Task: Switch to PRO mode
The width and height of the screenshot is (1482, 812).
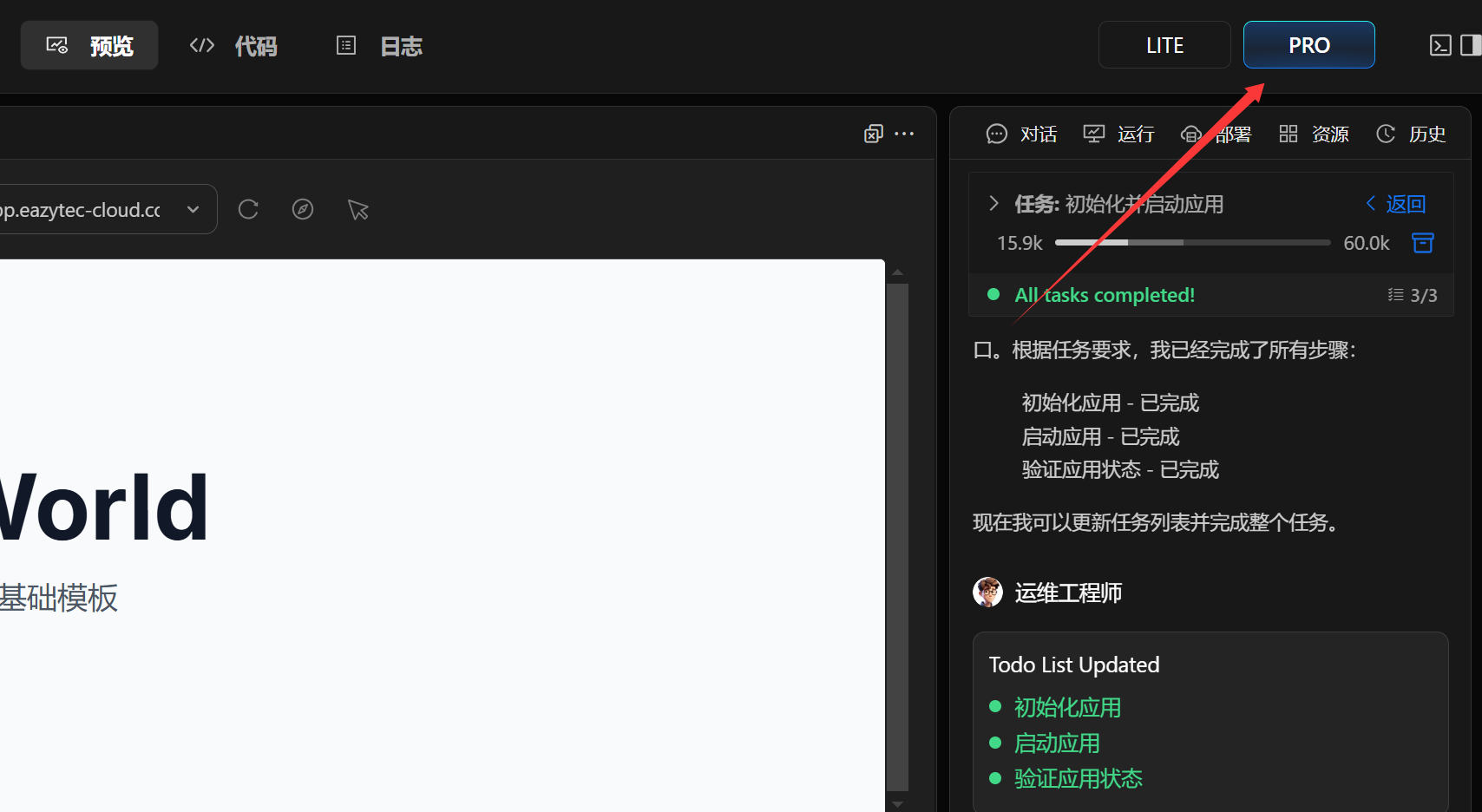Action: pyautogui.click(x=1308, y=45)
